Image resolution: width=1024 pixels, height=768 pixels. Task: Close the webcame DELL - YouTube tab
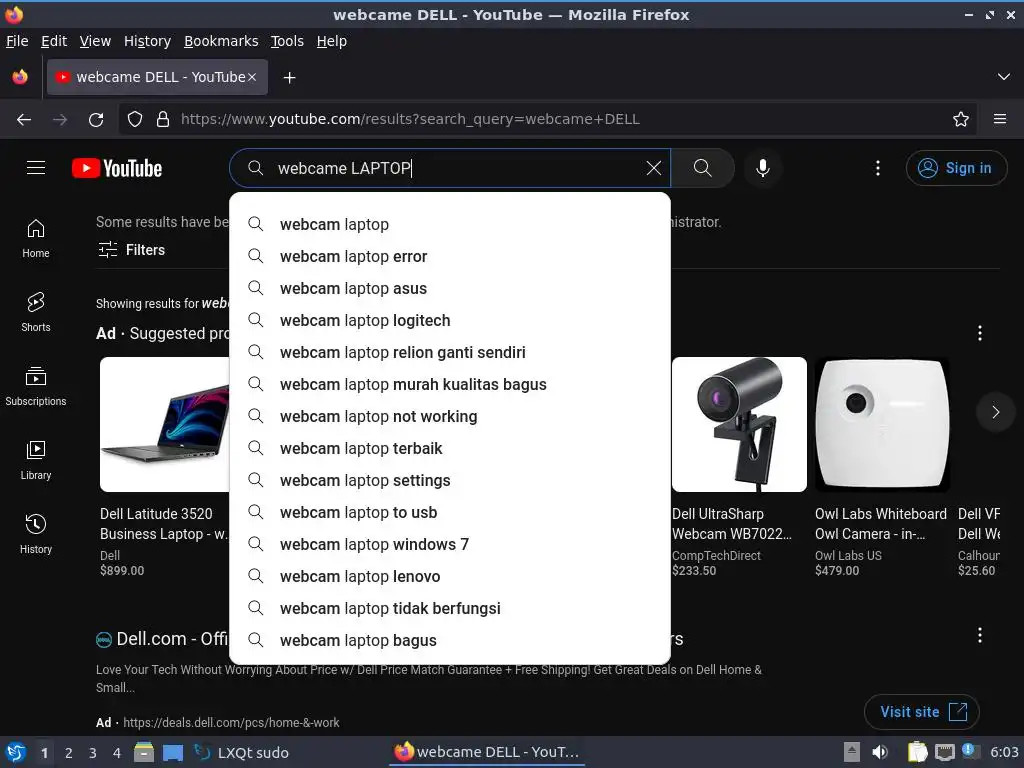252,77
